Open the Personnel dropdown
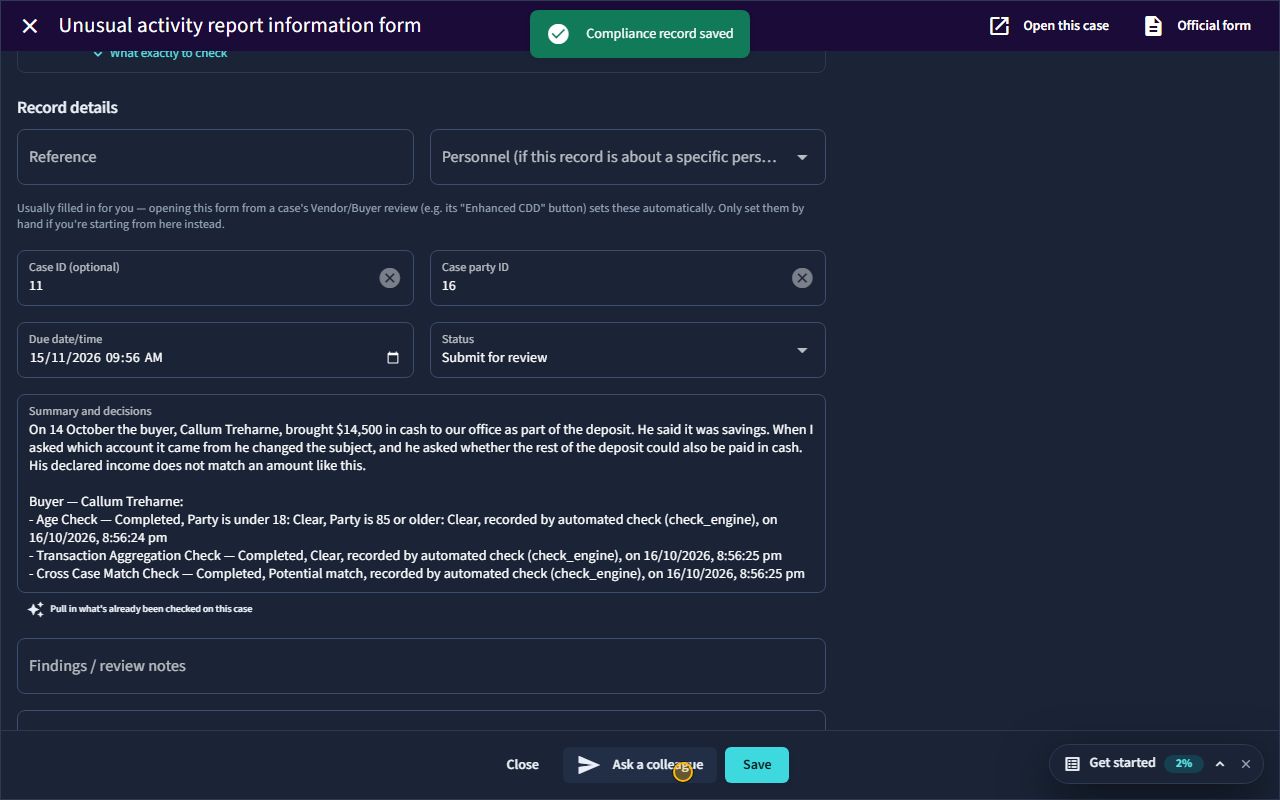Screen dimensions: 1280x800 628,157
